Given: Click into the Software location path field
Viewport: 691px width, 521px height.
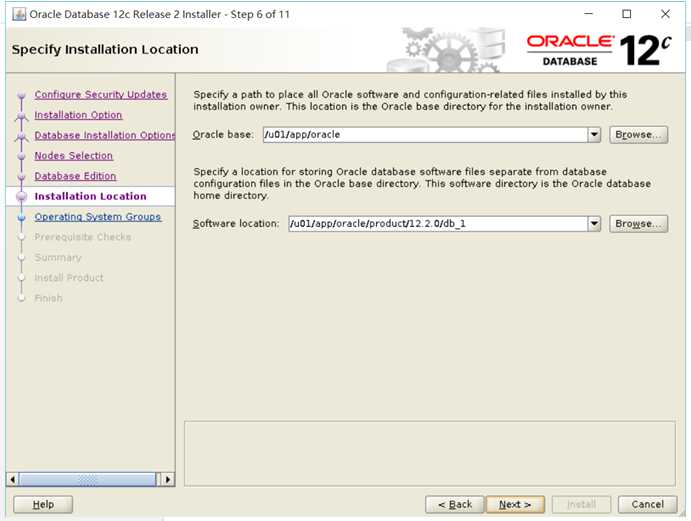Looking at the screenshot, I should (438, 223).
